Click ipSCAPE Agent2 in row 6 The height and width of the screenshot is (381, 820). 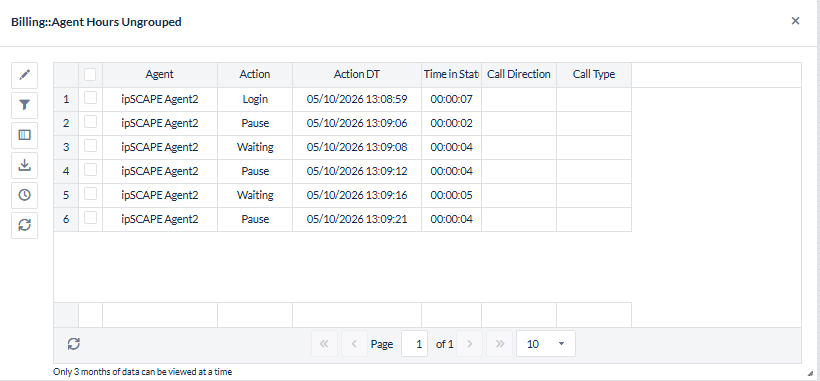point(160,220)
